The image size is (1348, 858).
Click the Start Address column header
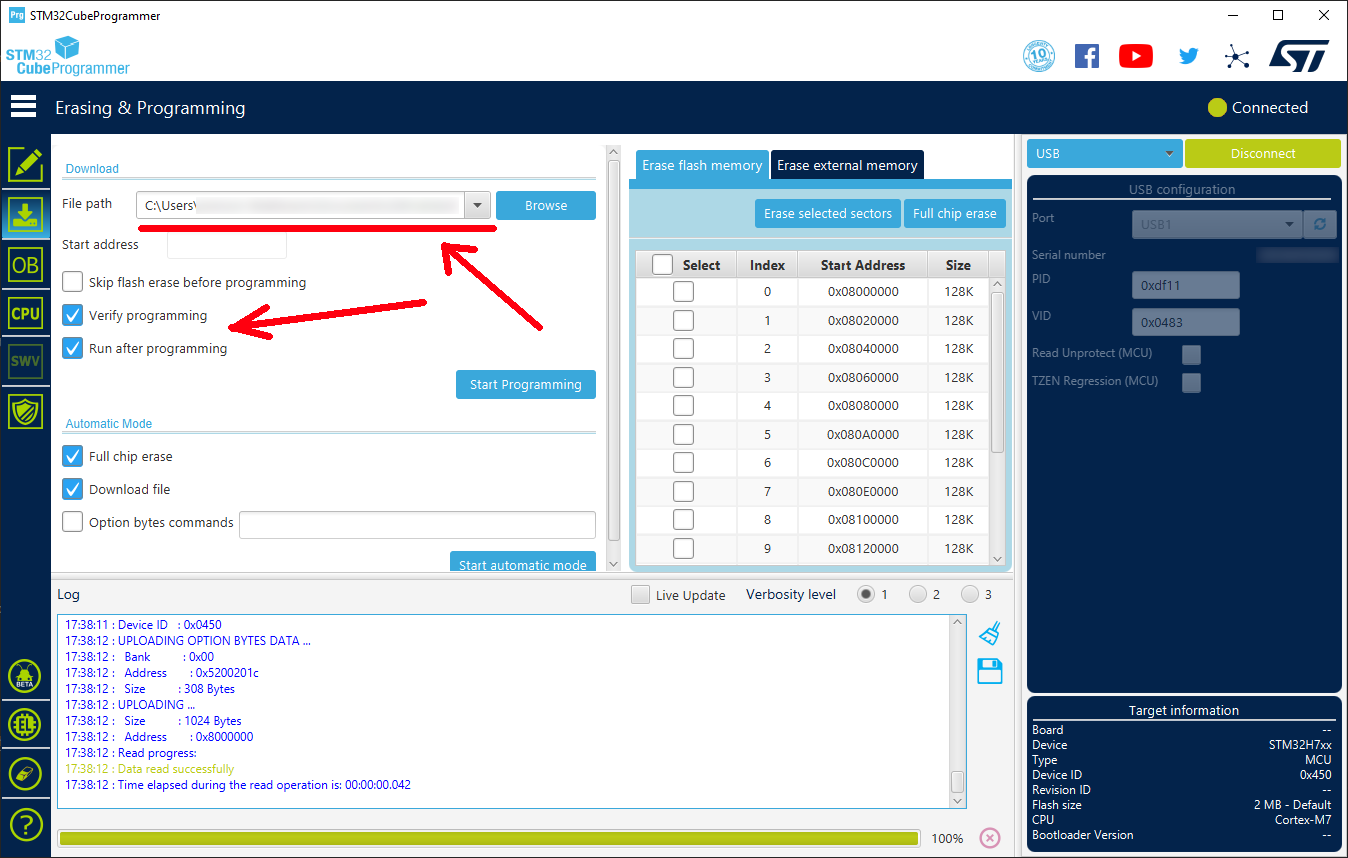click(863, 265)
